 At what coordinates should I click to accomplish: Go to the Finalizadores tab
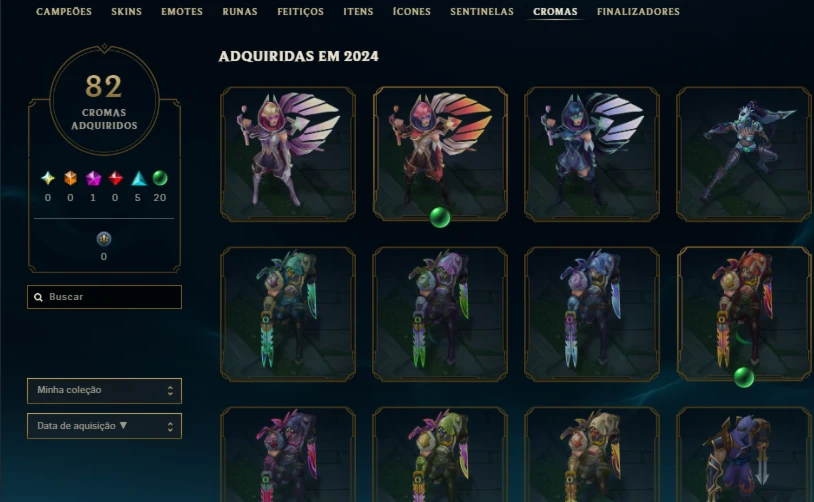(x=638, y=11)
